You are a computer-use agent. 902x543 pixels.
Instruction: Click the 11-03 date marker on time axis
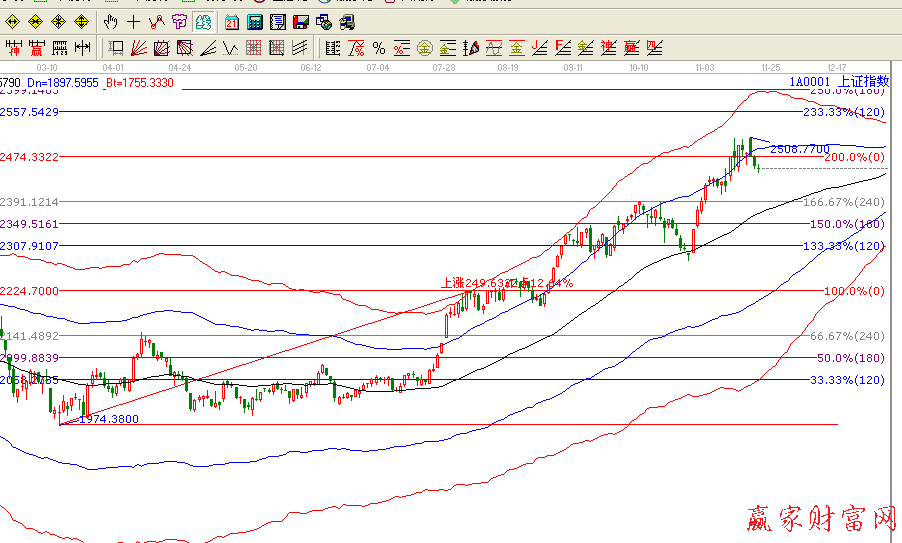coord(704,67)
